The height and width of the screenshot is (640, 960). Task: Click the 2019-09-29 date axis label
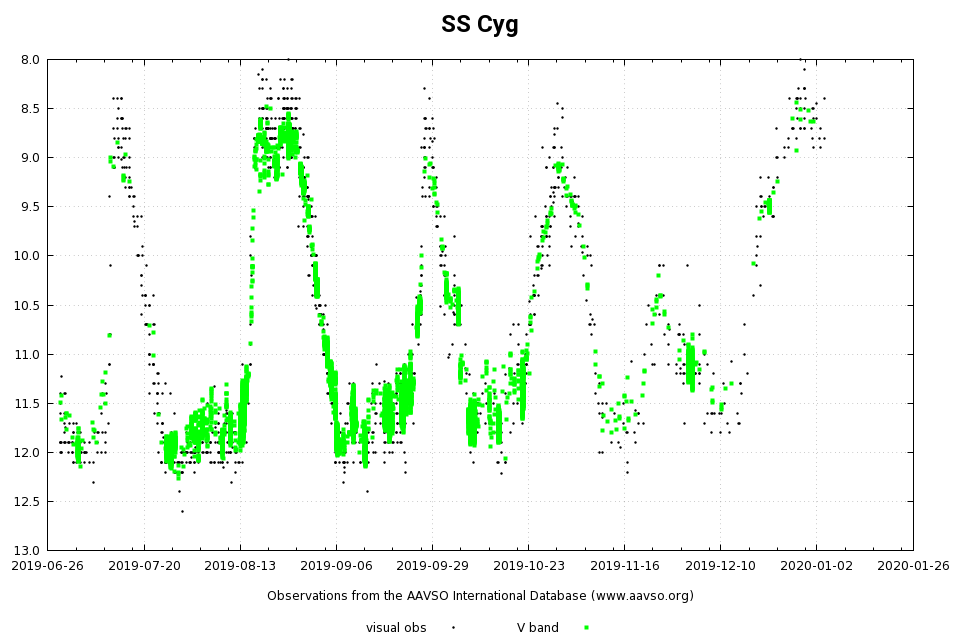[x=432, y=565]
